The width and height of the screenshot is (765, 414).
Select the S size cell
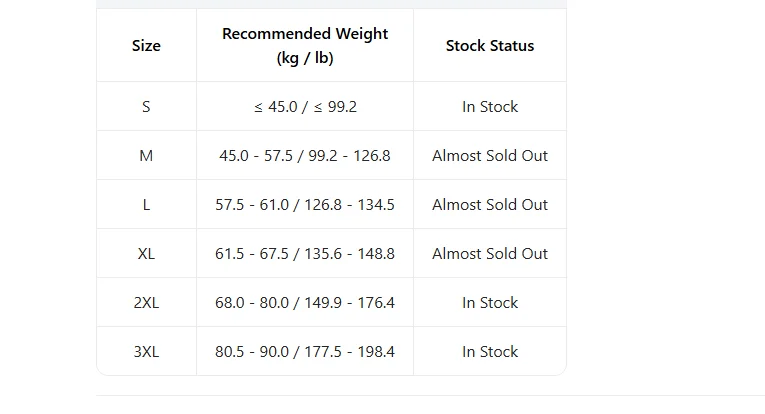[146, 106]
